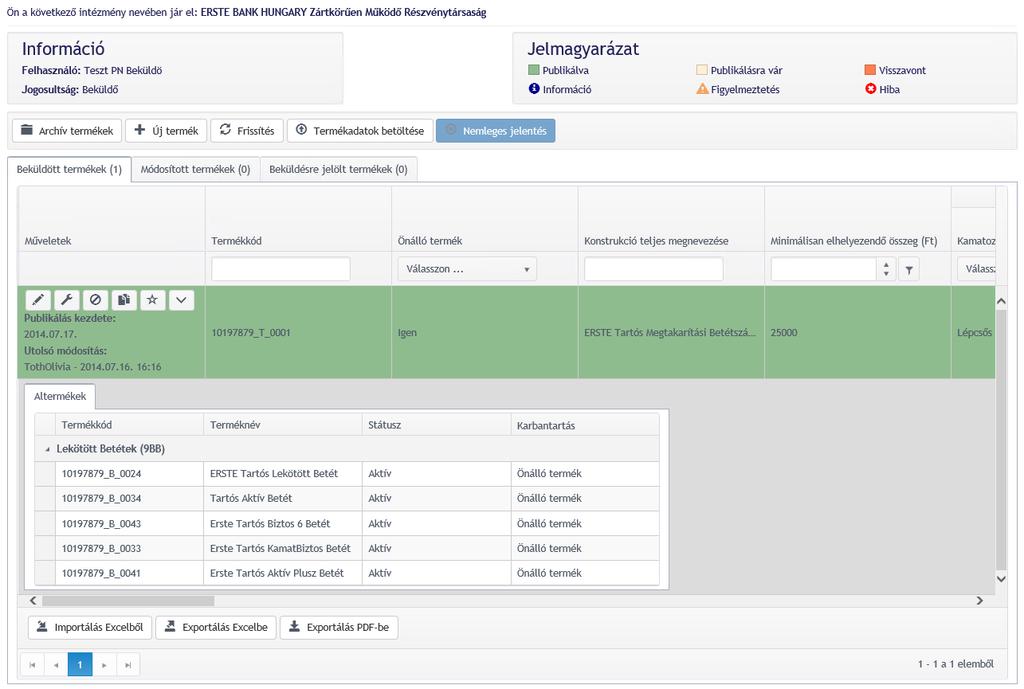This screenshot has width=1024, height=689.
Task: Click the copy documents icon in product row
Action: [x=124, y=300]
